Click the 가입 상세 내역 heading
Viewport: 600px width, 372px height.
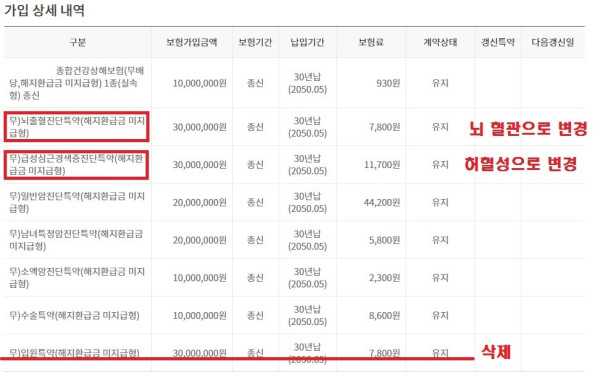click(44, 10)
